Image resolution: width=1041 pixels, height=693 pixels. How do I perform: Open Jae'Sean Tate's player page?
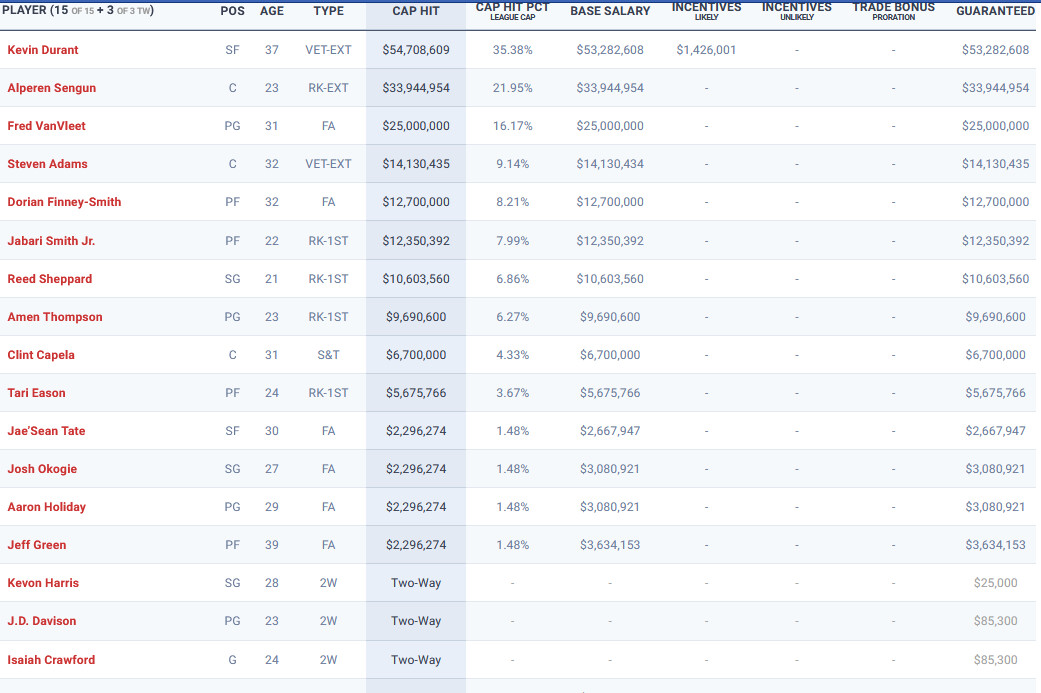46,431
